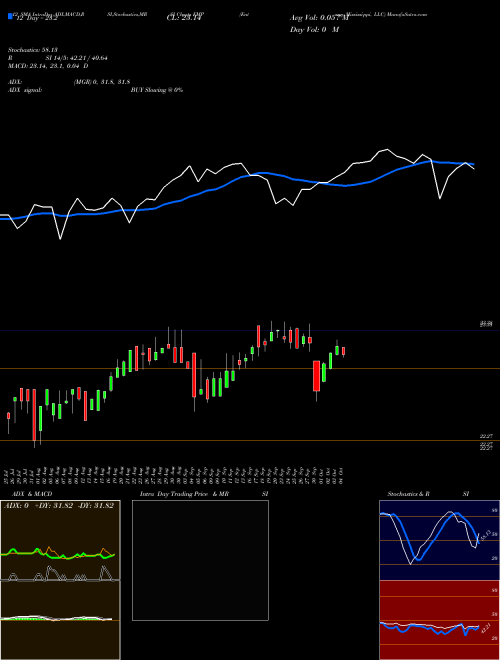Click the "Intra Day Trading Price & MR" title
The height and width of the screenshot is (660, 500).
coord(184,494)
